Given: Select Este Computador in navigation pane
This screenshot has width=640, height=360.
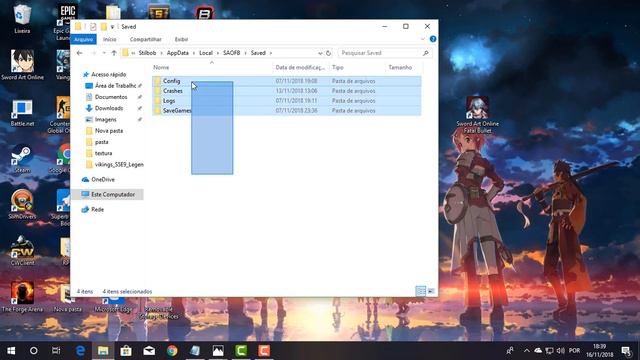Looking at the screenshot, I should click(113, 194).
